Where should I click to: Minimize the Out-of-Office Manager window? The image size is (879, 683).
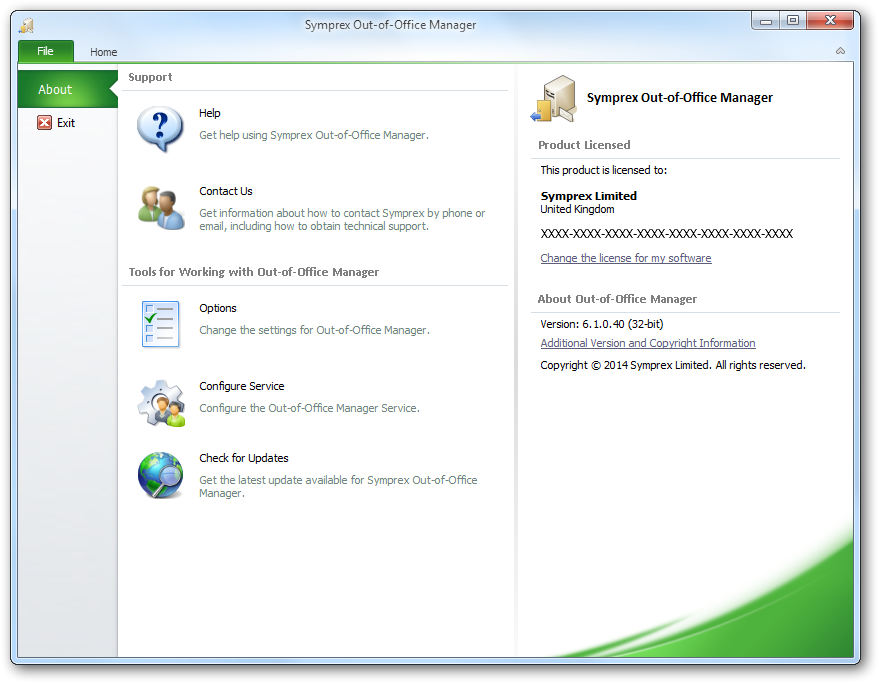766,21
